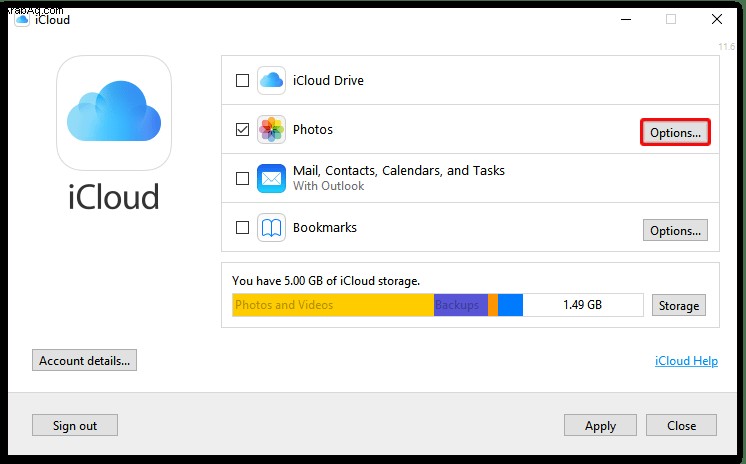Enable the Bookmarks checkbox
Screen dimensions: 746x464
243,227
